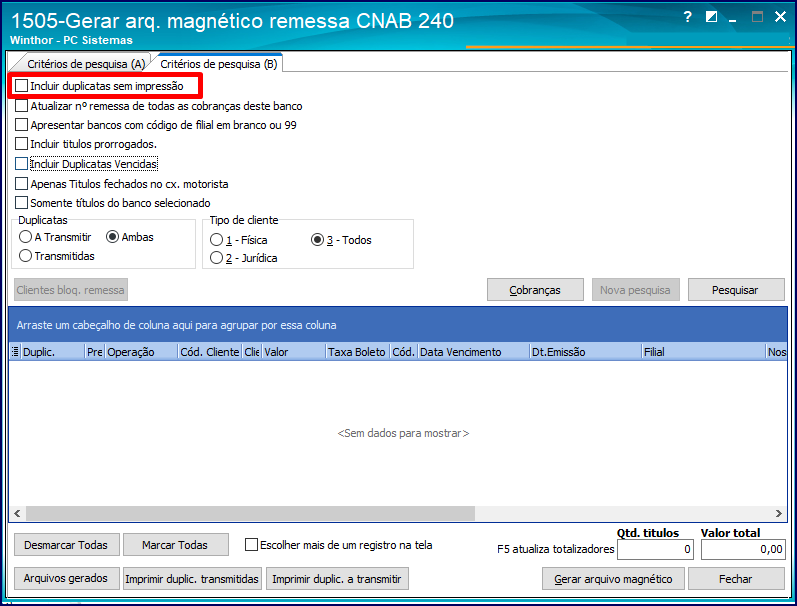This screenshot has width=797, height=606.
Task: Minimize the 1505 window
Action: coord(732,18)
